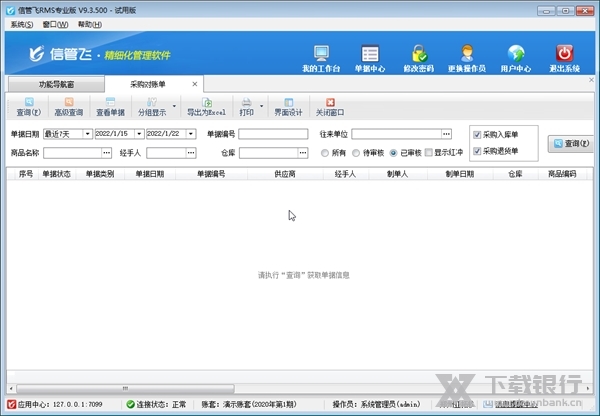This screenshot has width=600, height=416.
Task: Click app icon in title bar
Action: point(10,10)
